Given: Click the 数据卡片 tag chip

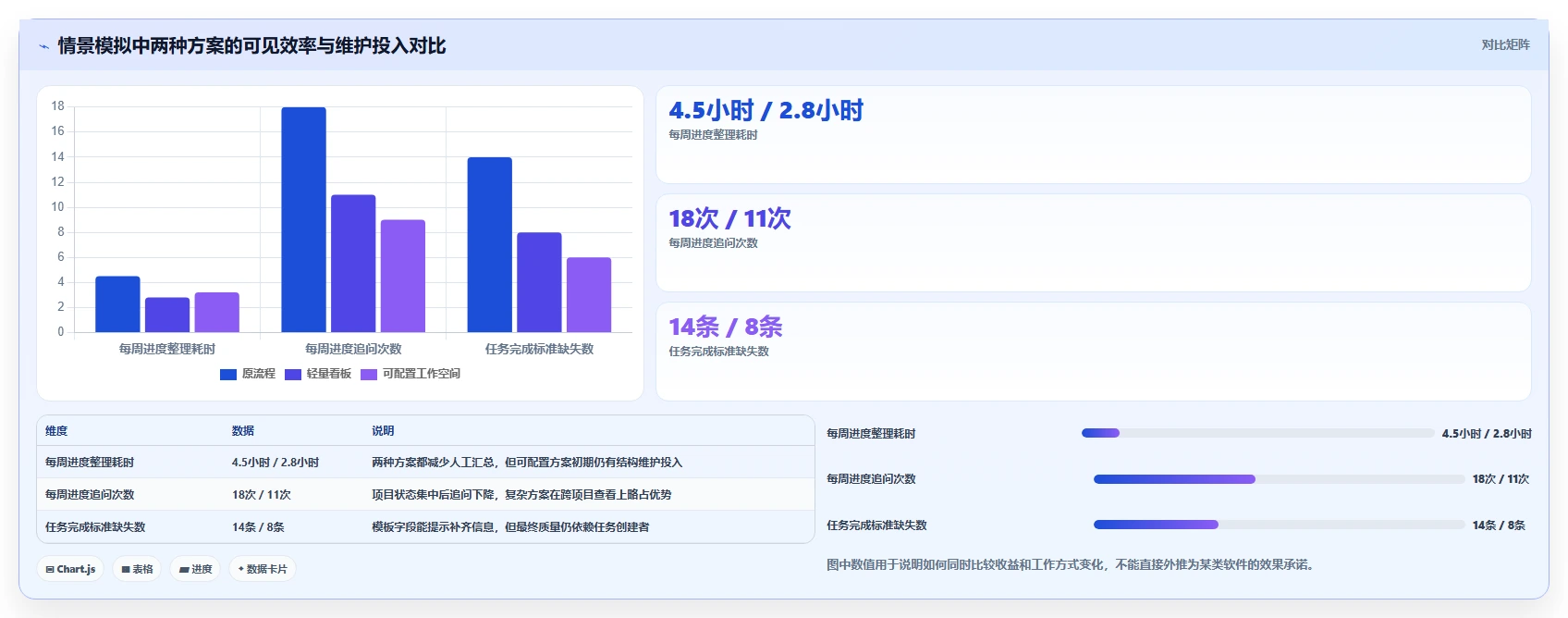Looking at the screenshot, I should coord(263,569).
